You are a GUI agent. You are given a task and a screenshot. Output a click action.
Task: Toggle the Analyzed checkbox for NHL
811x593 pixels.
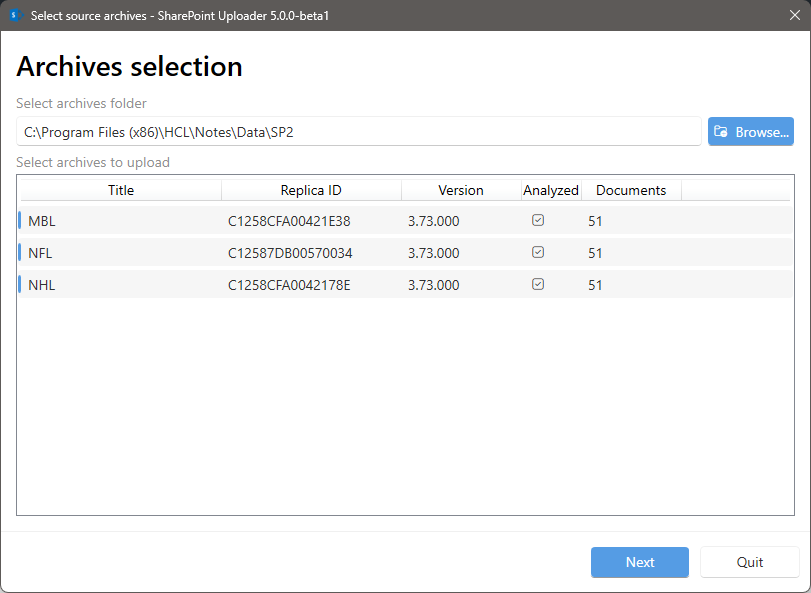pyautogui.click(x=538, y=284)
